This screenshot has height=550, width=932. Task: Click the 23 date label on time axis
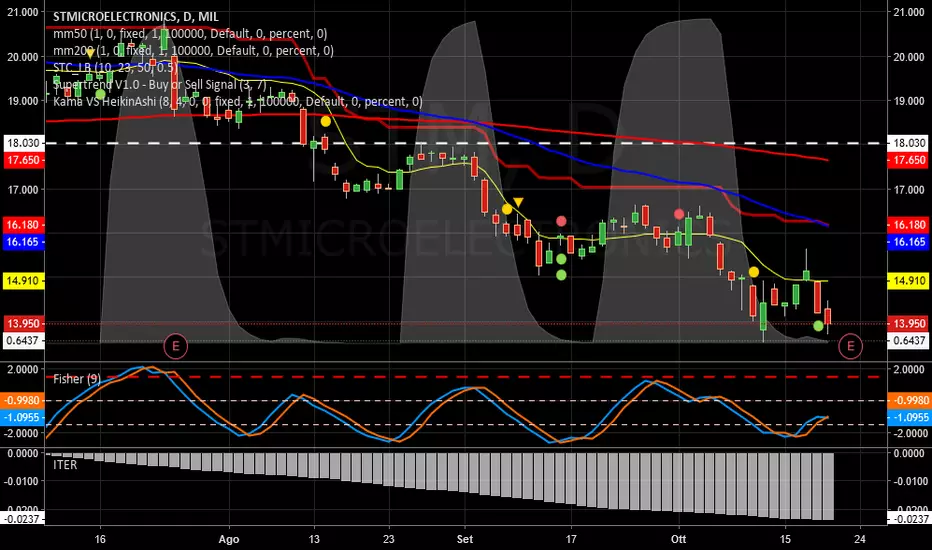(x=388, y=539)
